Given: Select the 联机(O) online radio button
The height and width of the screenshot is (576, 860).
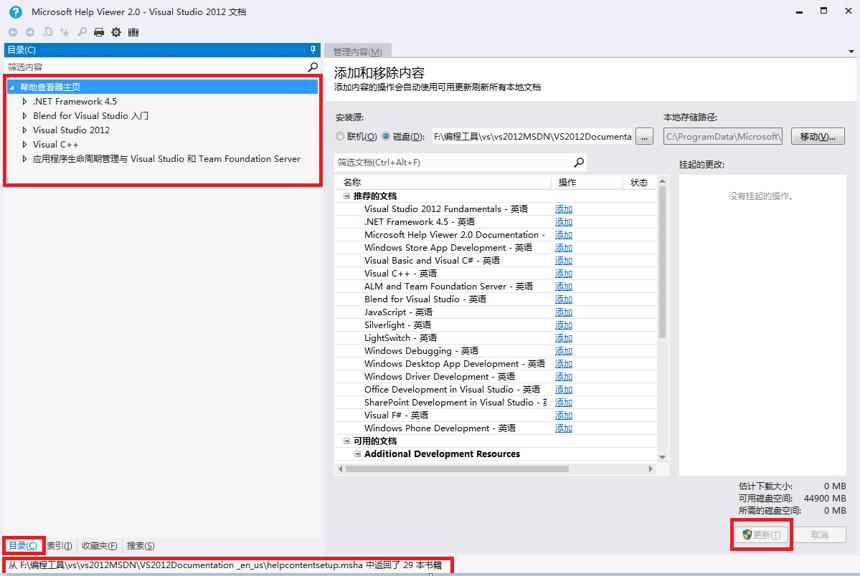Looking at the screenshot, I should (340, 136).
